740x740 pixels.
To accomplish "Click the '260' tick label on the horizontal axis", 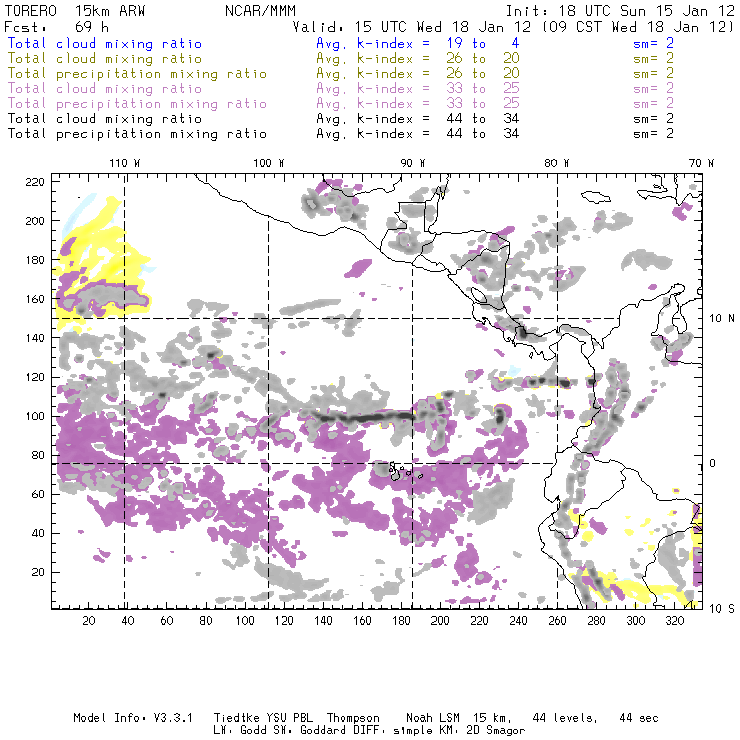I will [x=557, y=621].
